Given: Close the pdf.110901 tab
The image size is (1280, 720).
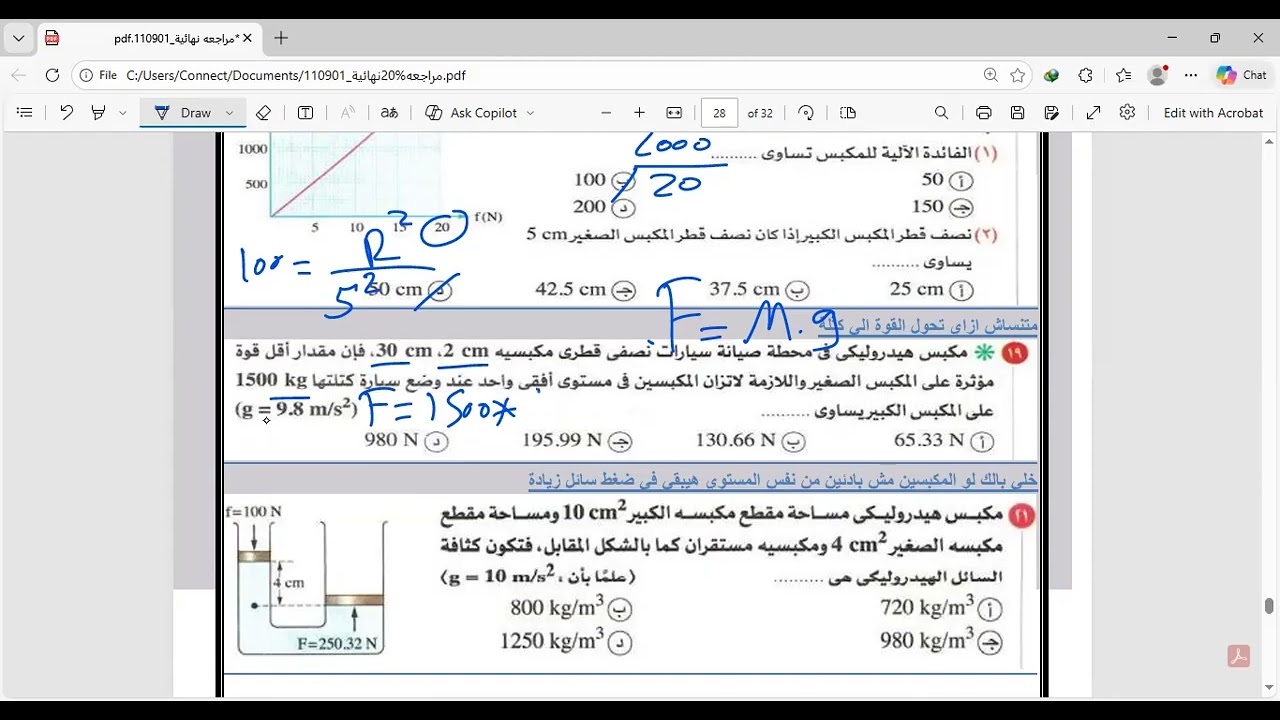Looking at the screenshot, I should 247,38.
